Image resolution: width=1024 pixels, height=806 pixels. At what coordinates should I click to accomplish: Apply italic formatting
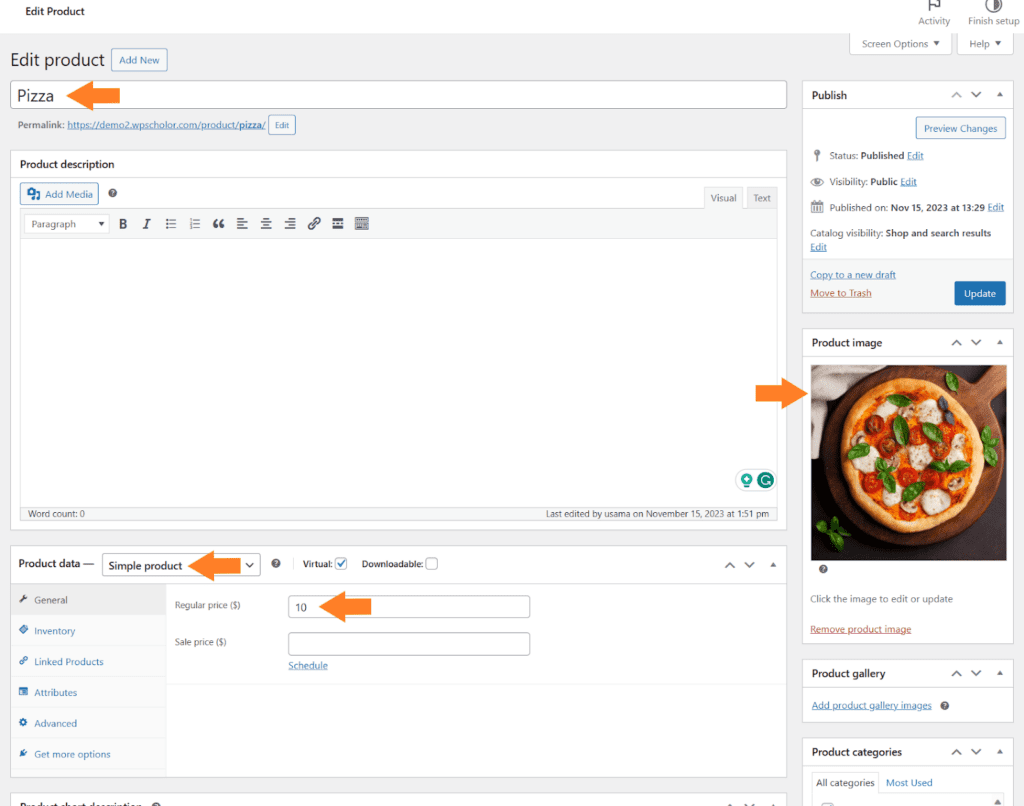(147, 223)
